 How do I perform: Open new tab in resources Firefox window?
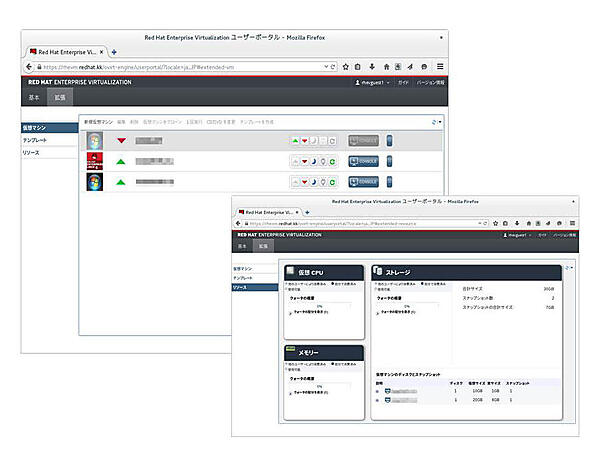click(307, 212)
